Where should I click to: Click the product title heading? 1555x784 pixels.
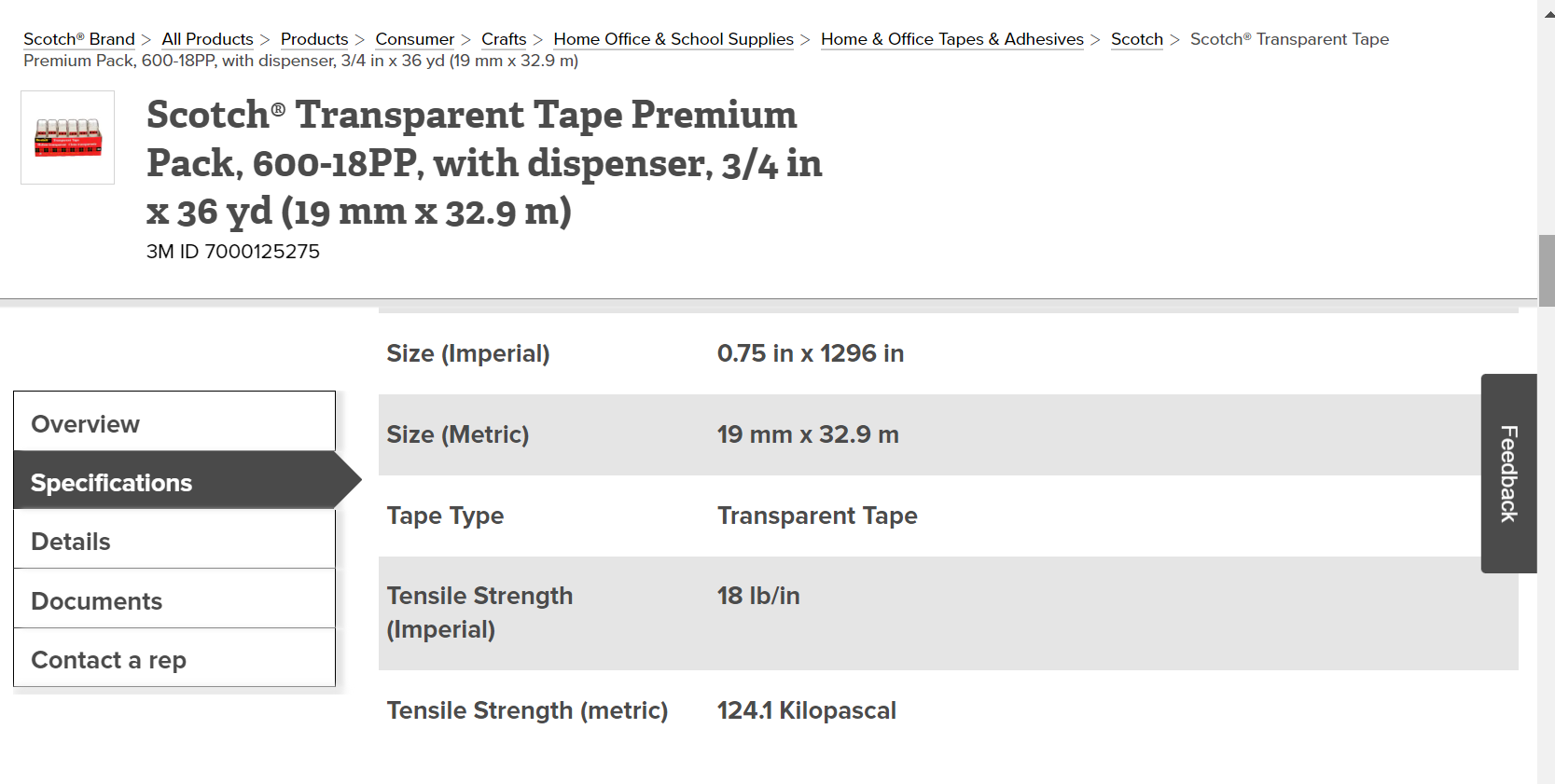pyautogui.click(x=484, y=163)
